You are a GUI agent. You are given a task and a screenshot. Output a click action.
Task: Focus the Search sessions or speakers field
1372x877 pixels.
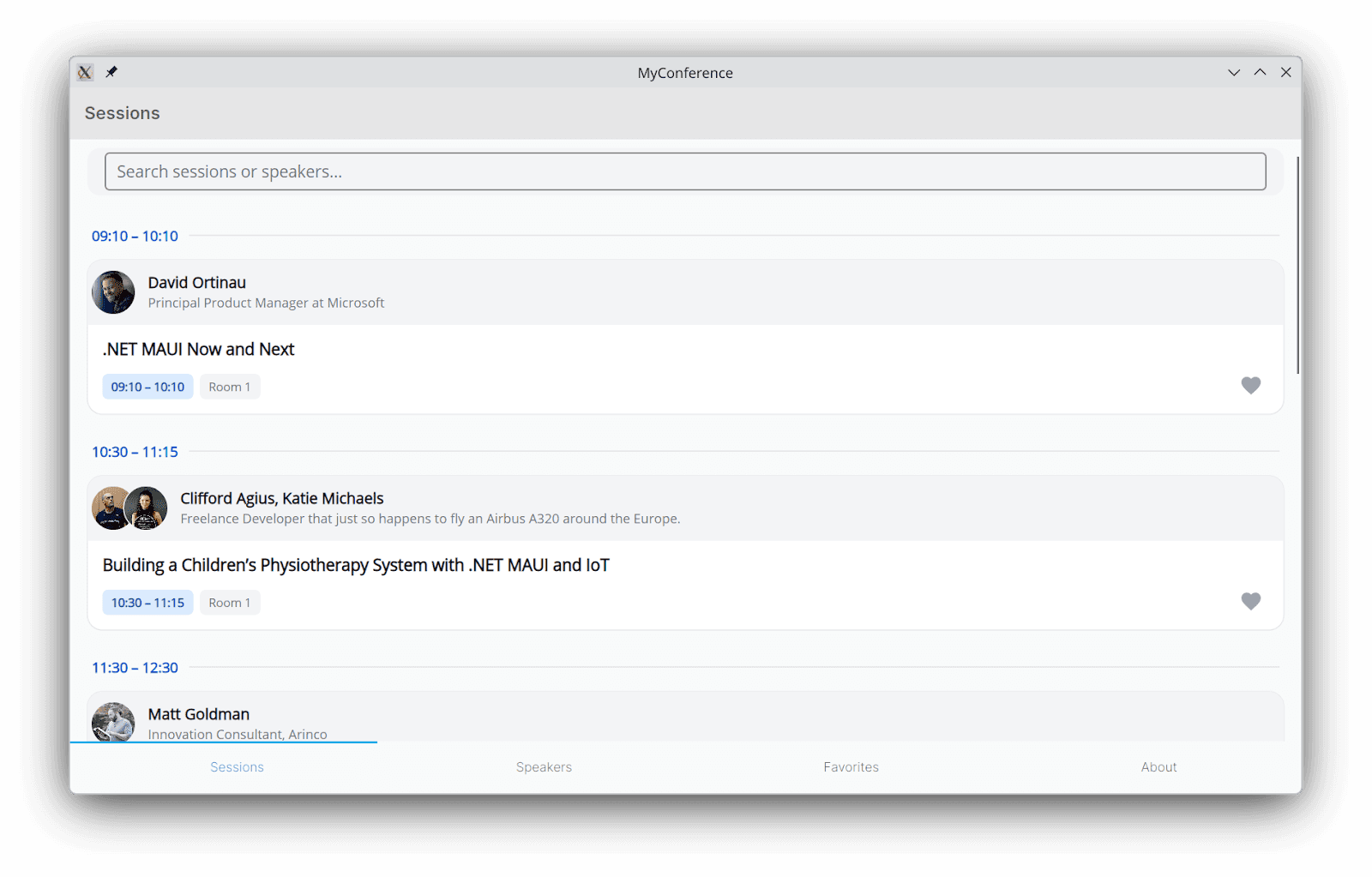(685, 171)
